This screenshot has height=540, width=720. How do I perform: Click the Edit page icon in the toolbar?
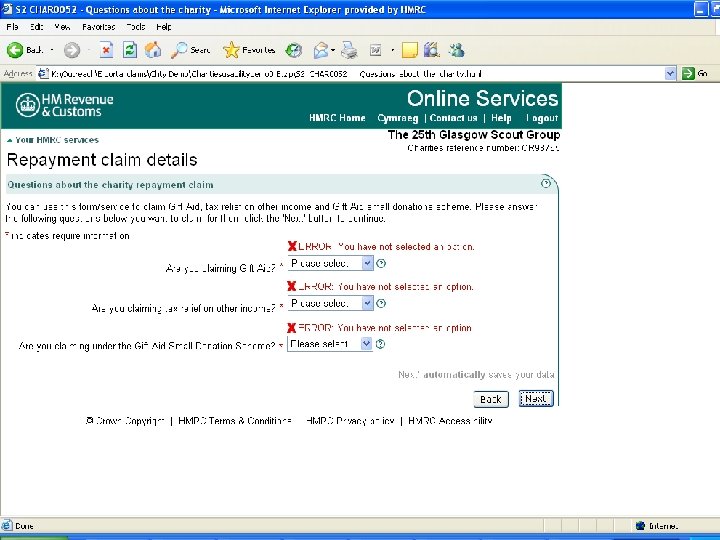click(x=376, y=50)
